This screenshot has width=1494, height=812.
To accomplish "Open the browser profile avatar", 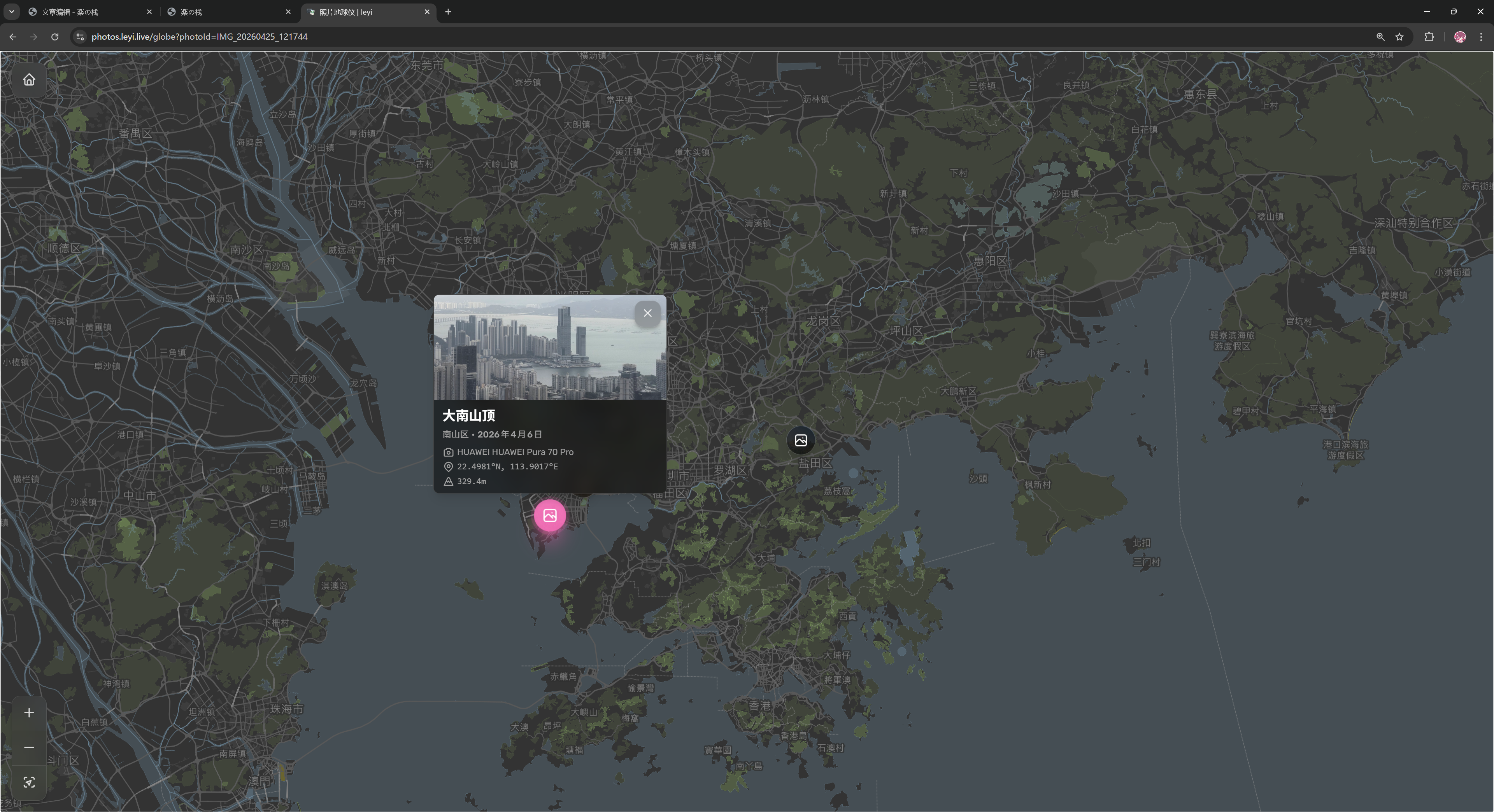I will (1460, 37).
